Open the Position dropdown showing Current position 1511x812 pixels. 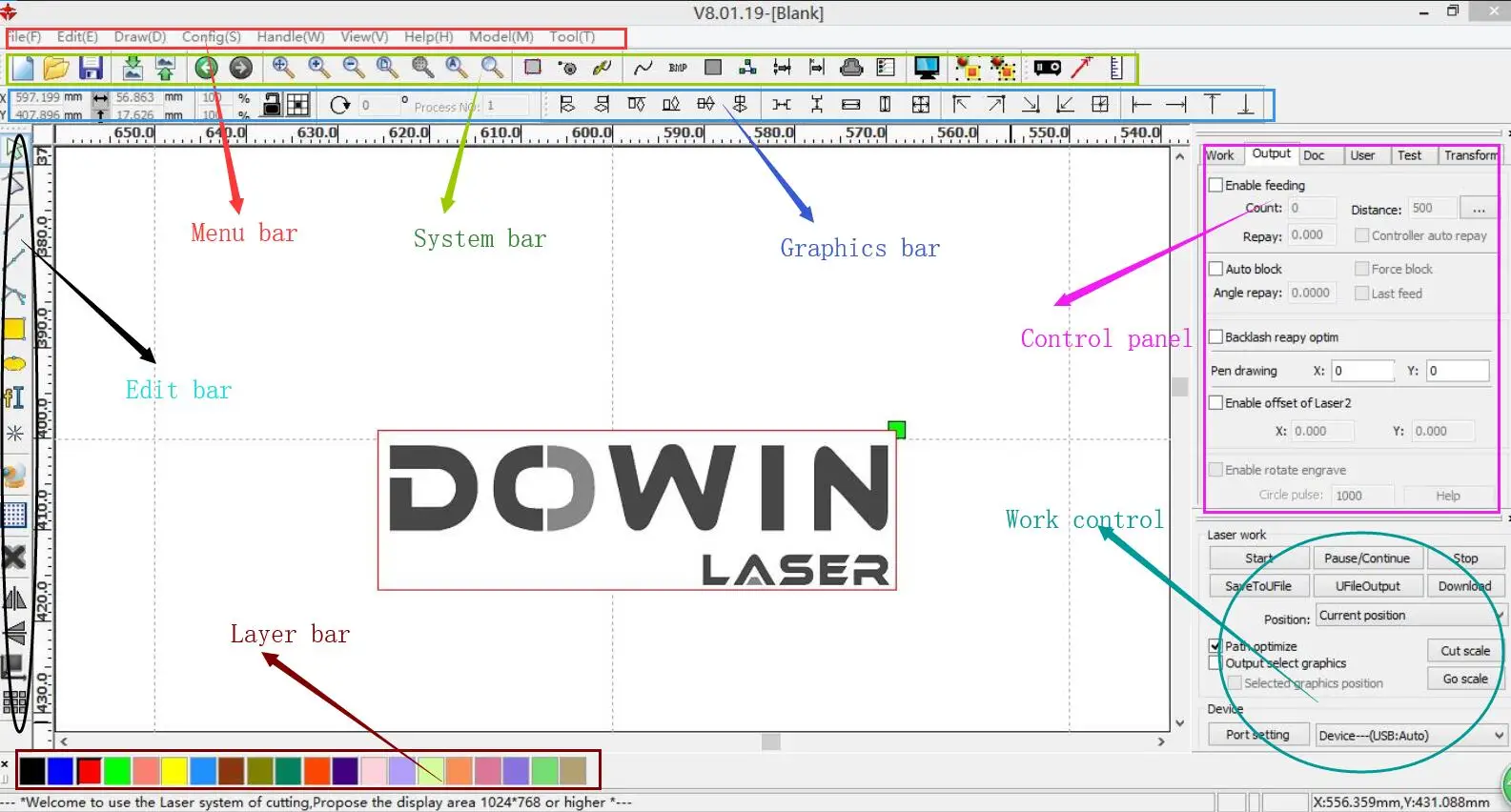1410,616
